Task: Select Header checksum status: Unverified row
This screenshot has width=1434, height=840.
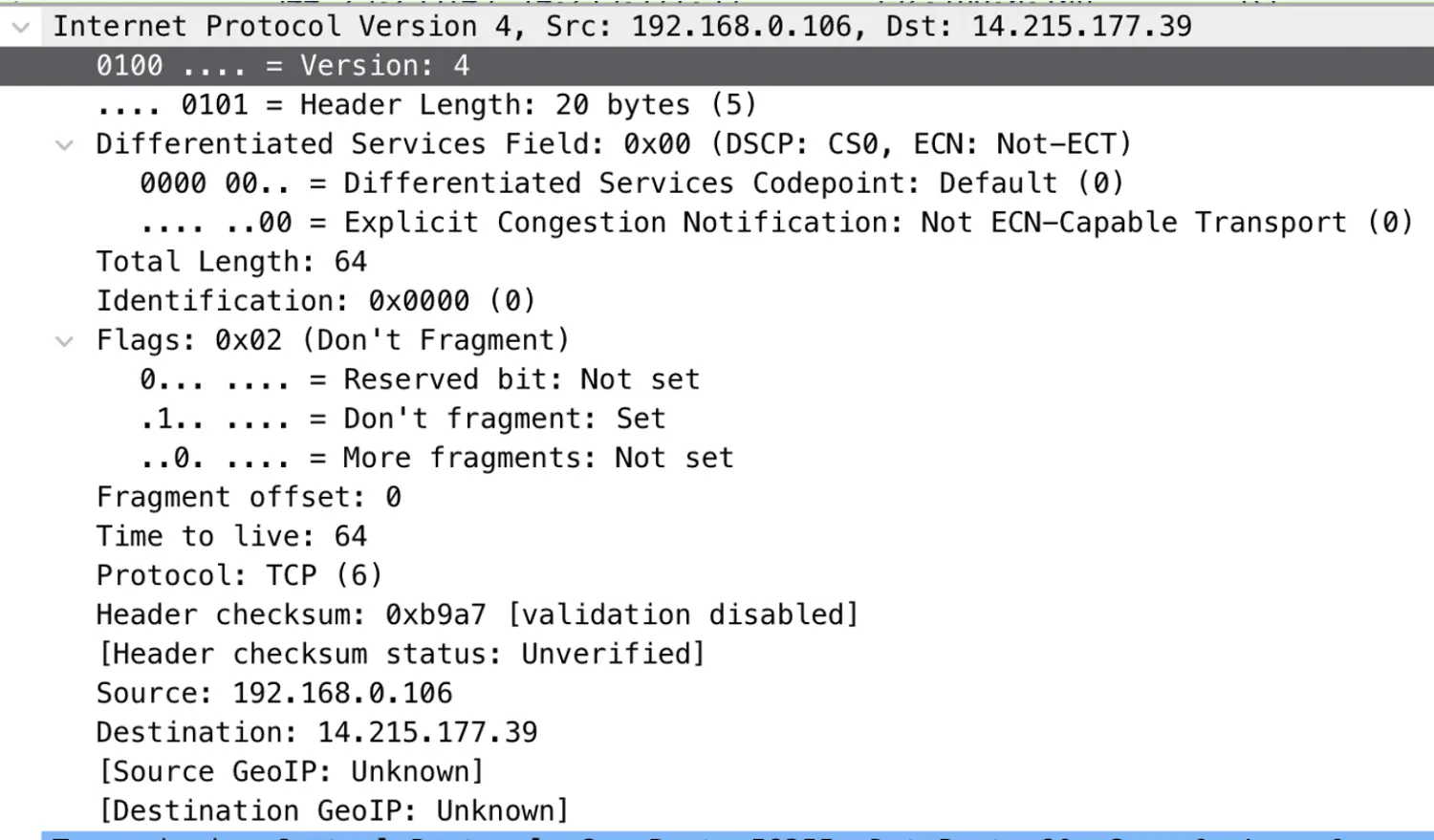Action: click(x=717, y=654)
